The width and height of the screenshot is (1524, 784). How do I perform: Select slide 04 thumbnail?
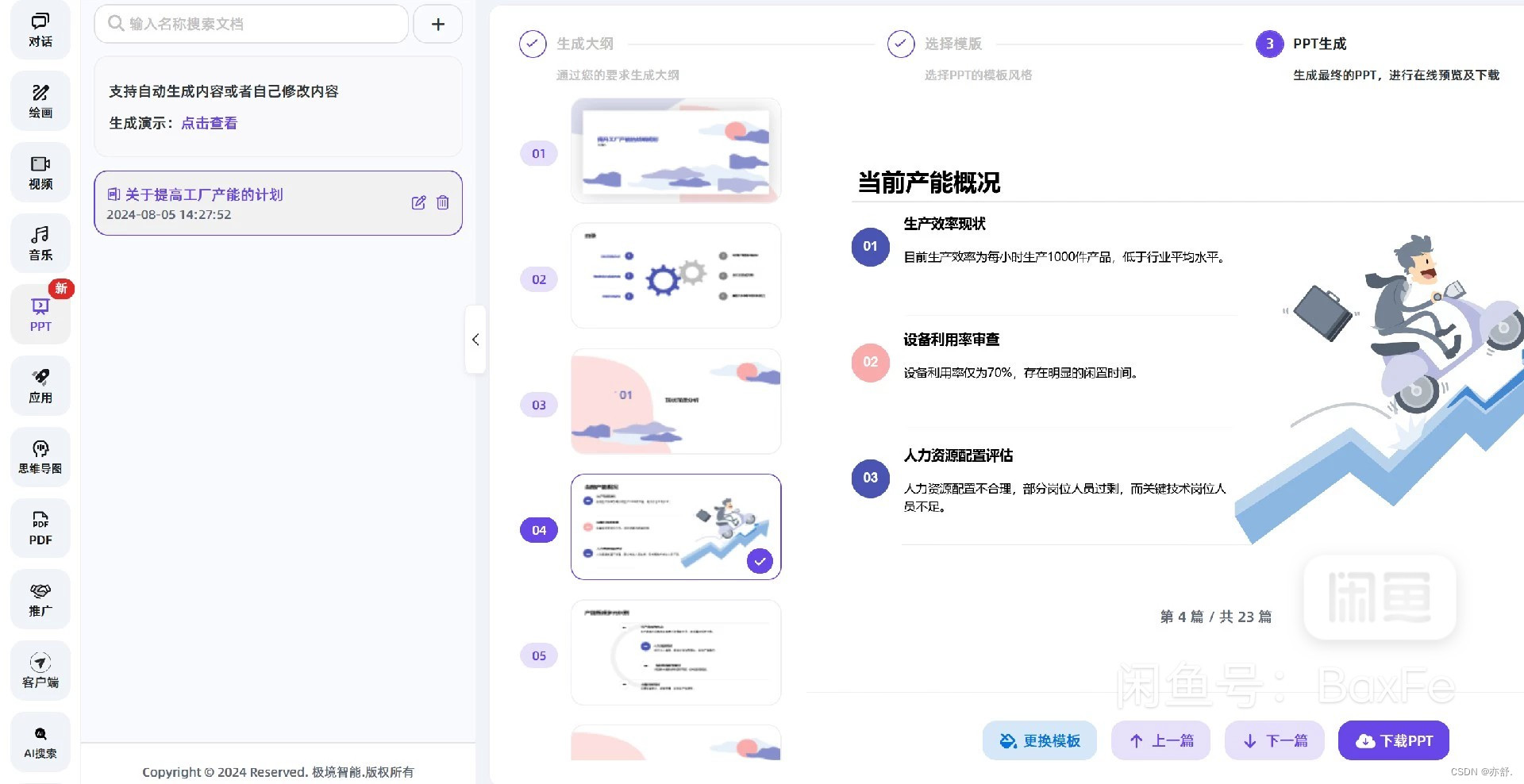click(x=675, y=526)
